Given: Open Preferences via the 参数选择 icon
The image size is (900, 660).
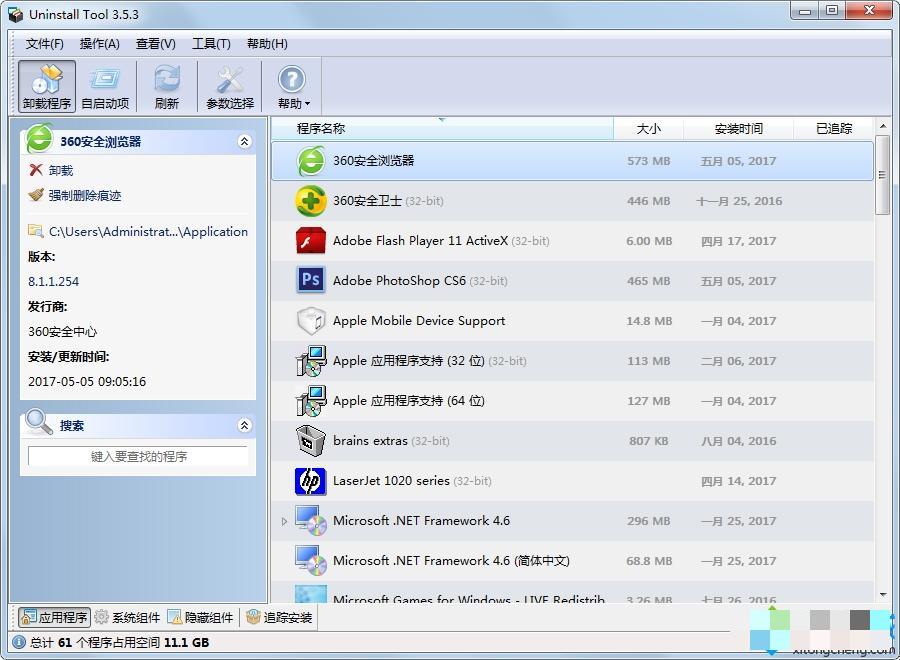Looking at the screenshot, I should pos(230,86).
